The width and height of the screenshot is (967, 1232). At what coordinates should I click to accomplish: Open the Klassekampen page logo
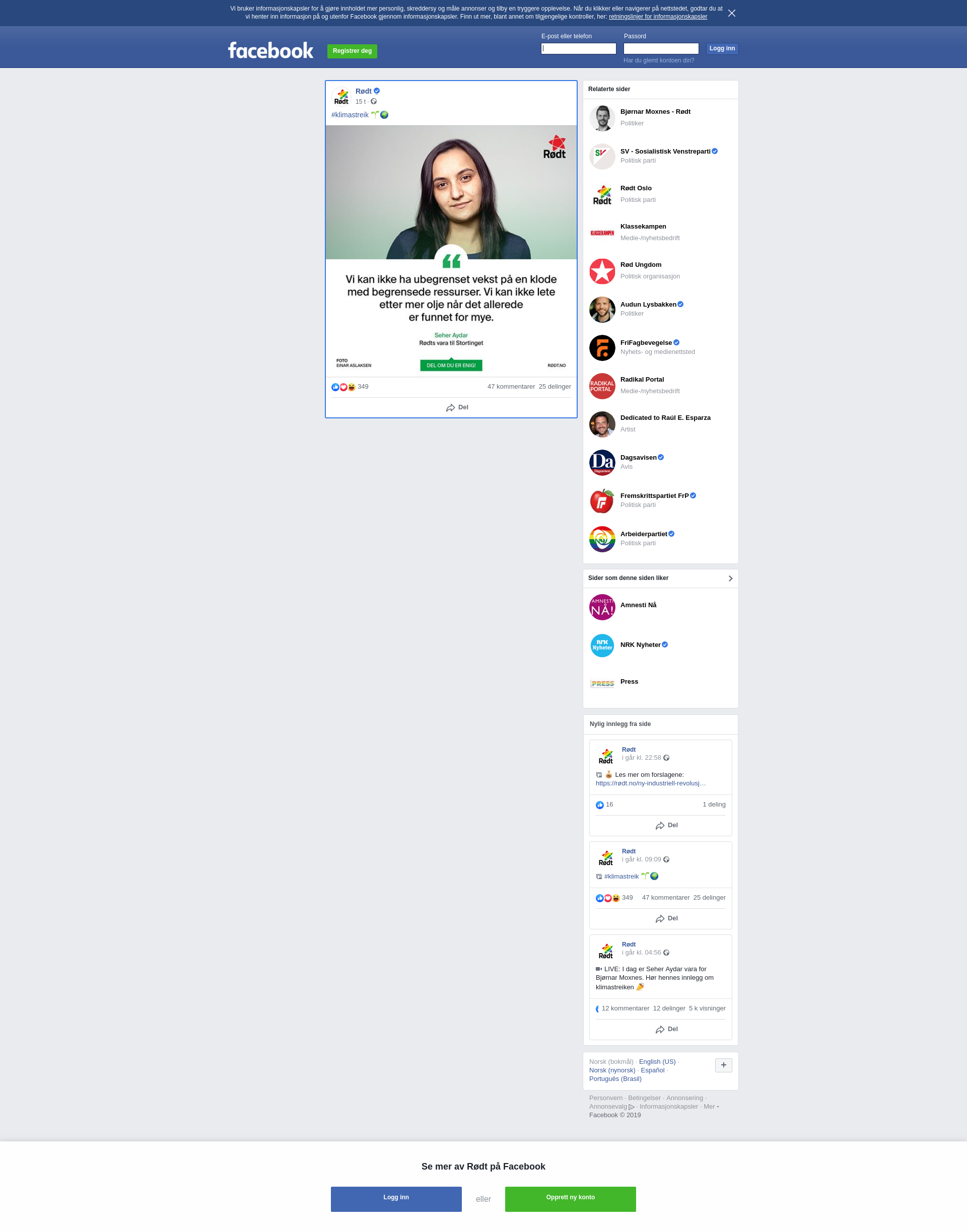tap(602, 233)
